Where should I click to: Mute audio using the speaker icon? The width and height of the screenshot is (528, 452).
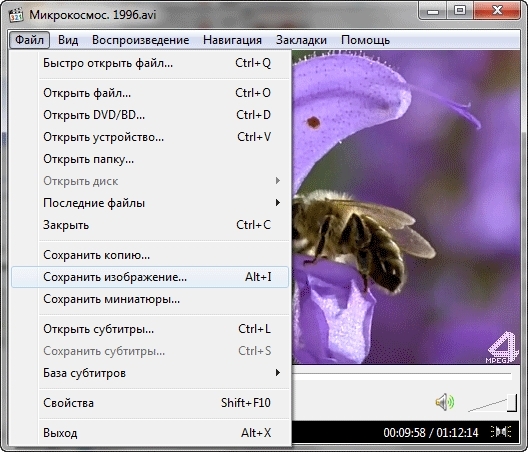tap(444, 402)
